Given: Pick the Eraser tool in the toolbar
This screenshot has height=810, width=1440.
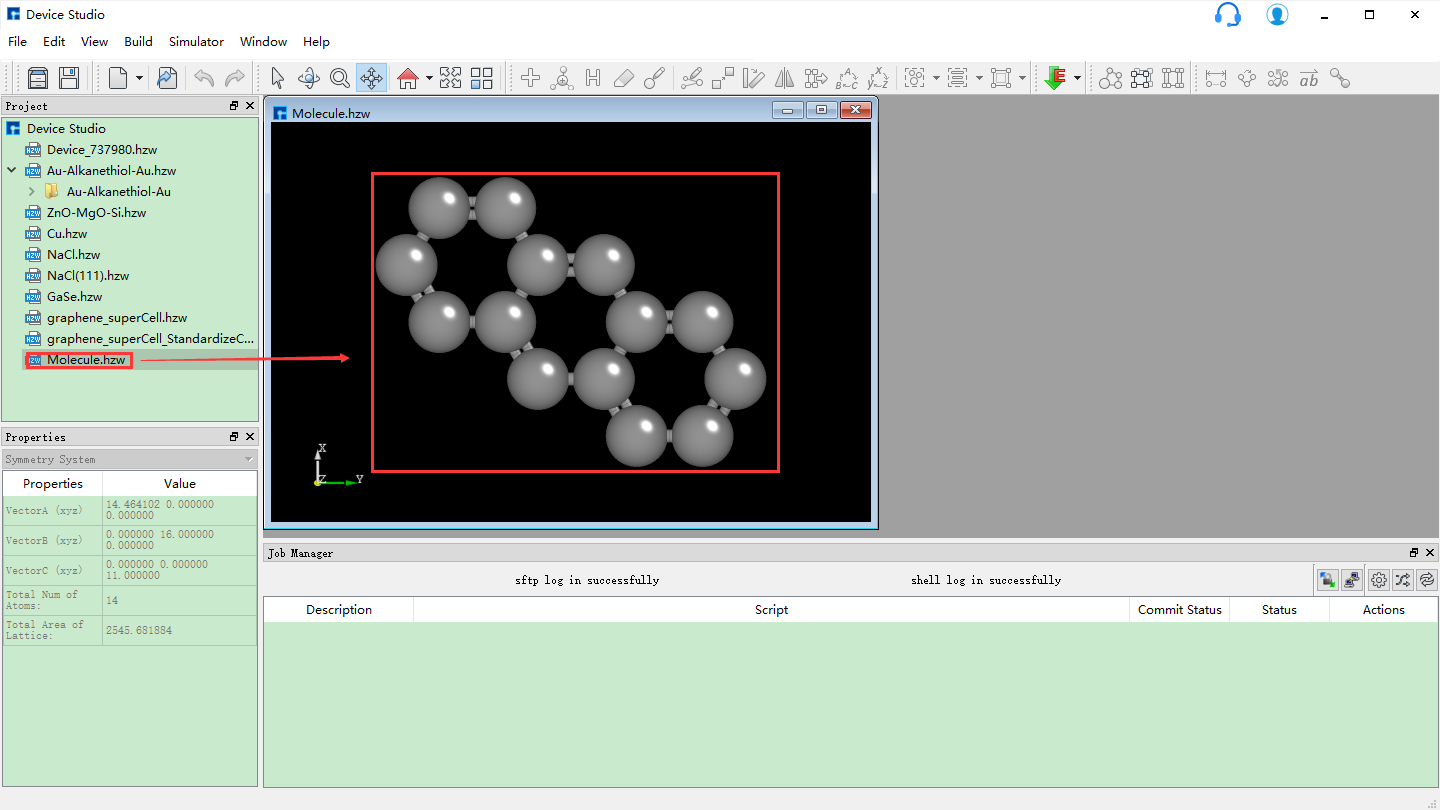Looking at the screenshot, I should coord(623,77).
